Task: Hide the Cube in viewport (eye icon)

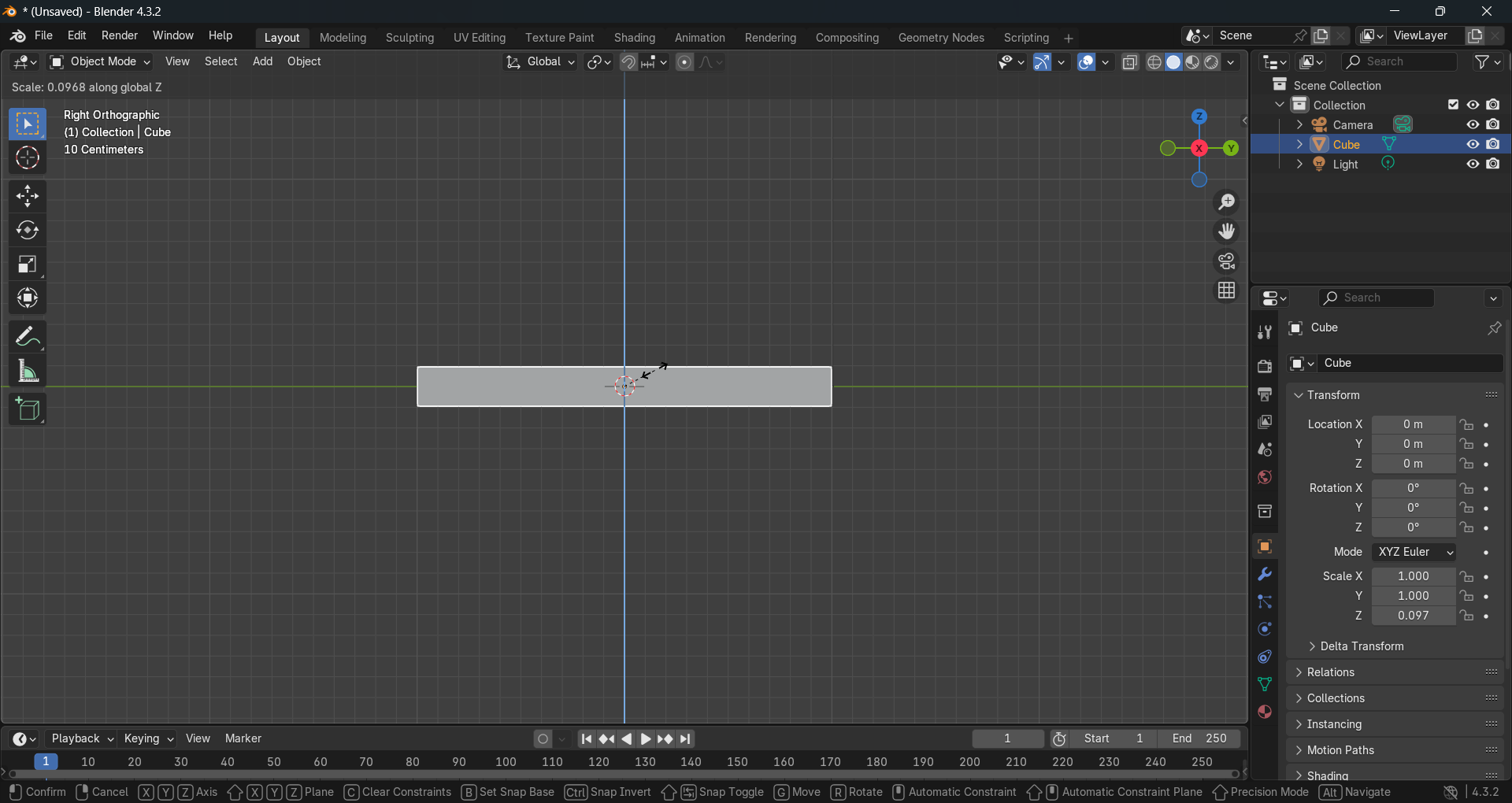Action: [x=1472, y=144]
